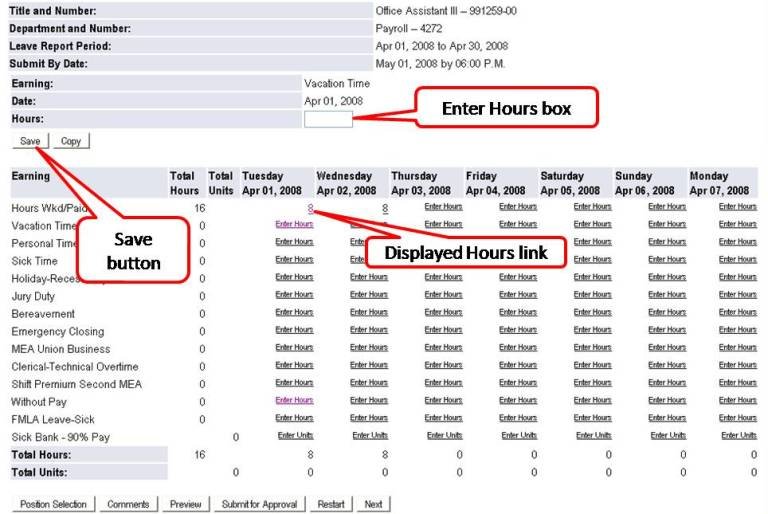This screenshot has width=768, height=514.
Task: Click Submit for Approval button
Action: tap(260, 504)
